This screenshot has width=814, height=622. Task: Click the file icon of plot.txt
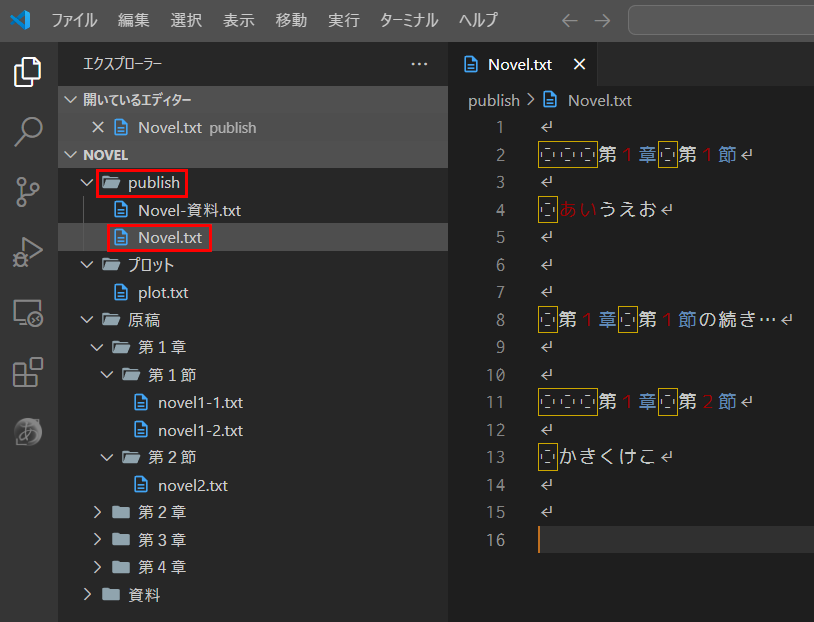[x=121, y=292]
